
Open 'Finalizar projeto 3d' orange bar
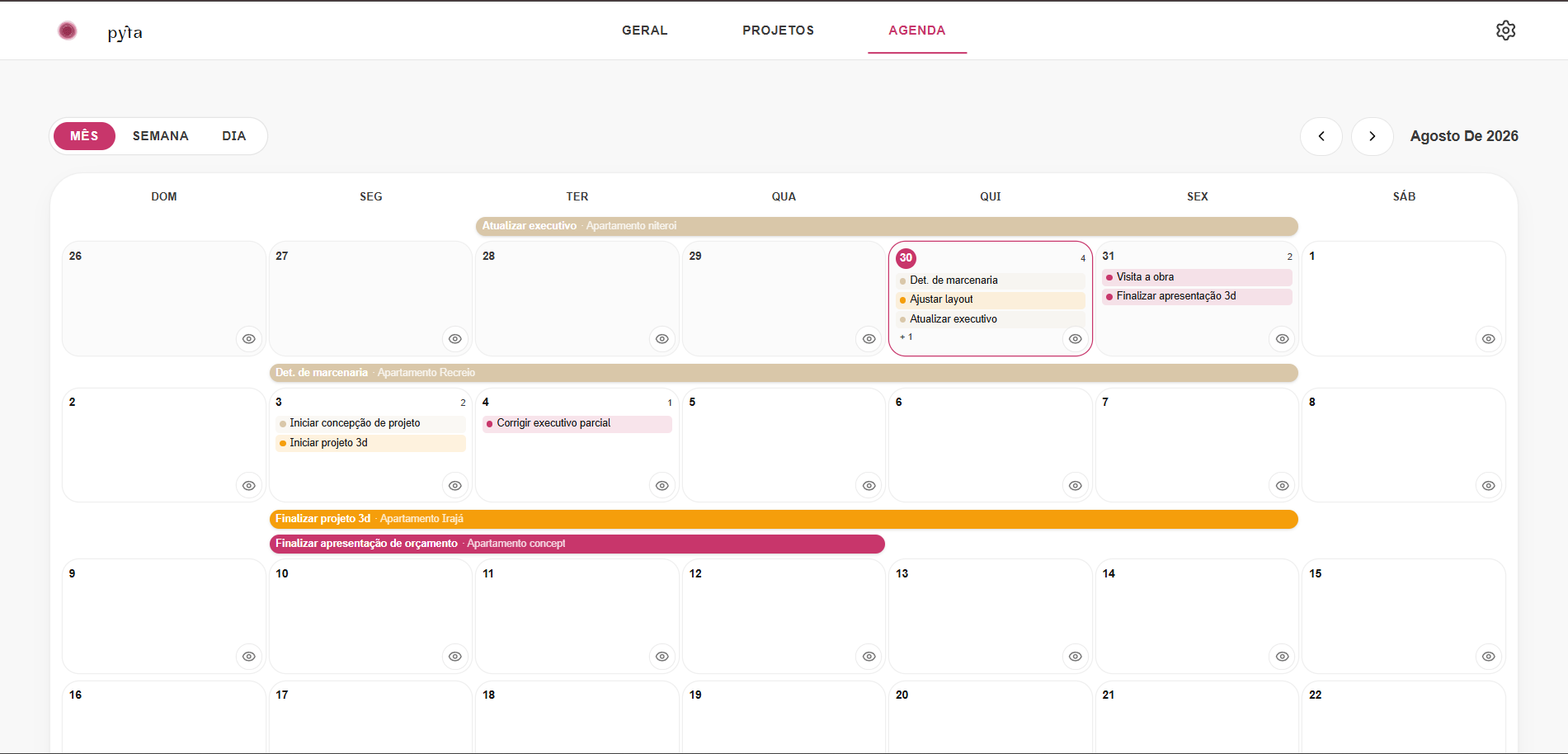pyautogui.click(x=784, y=519)
